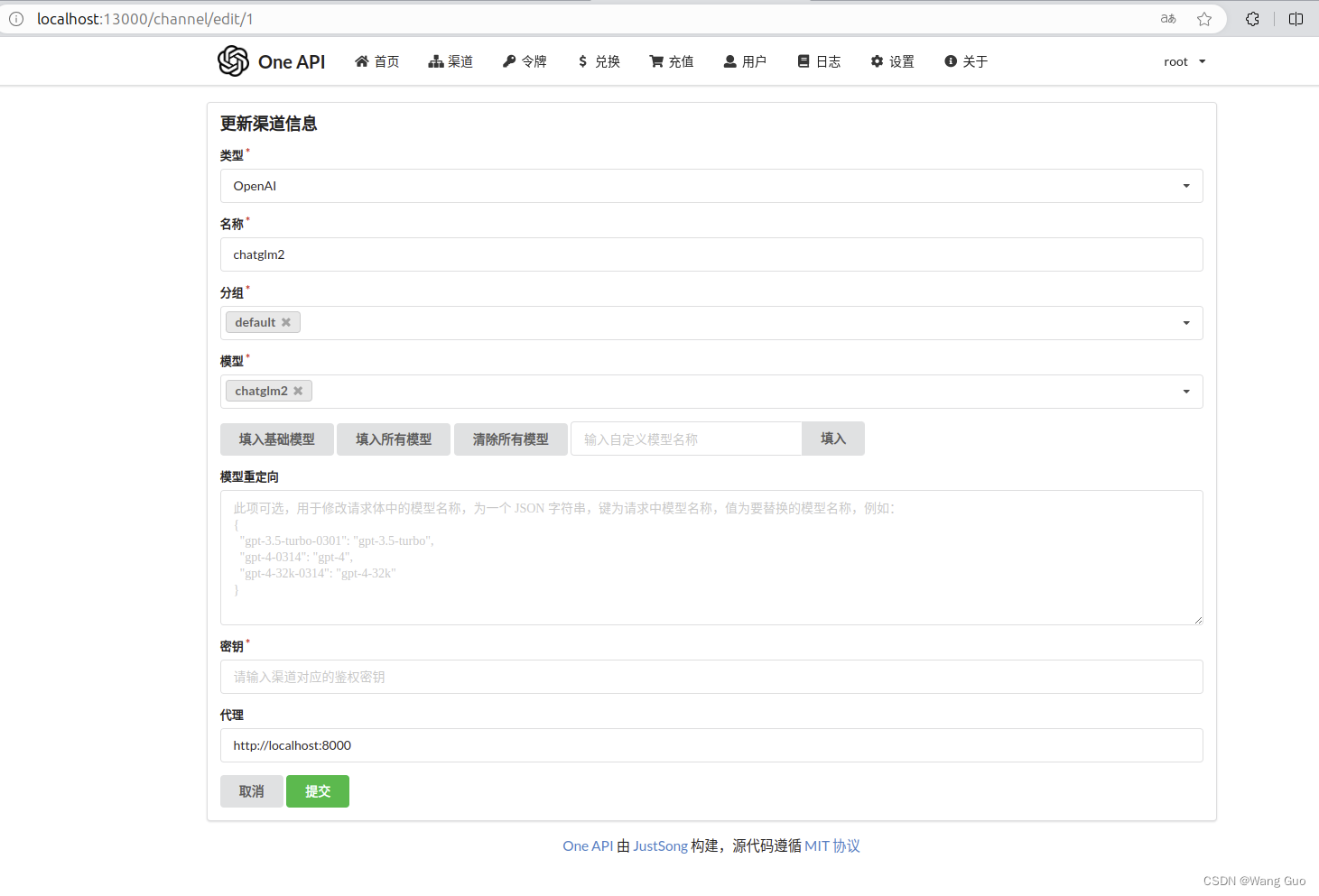Open the 令牌 tokens page
1319x896 pixels.
[525, 61]
